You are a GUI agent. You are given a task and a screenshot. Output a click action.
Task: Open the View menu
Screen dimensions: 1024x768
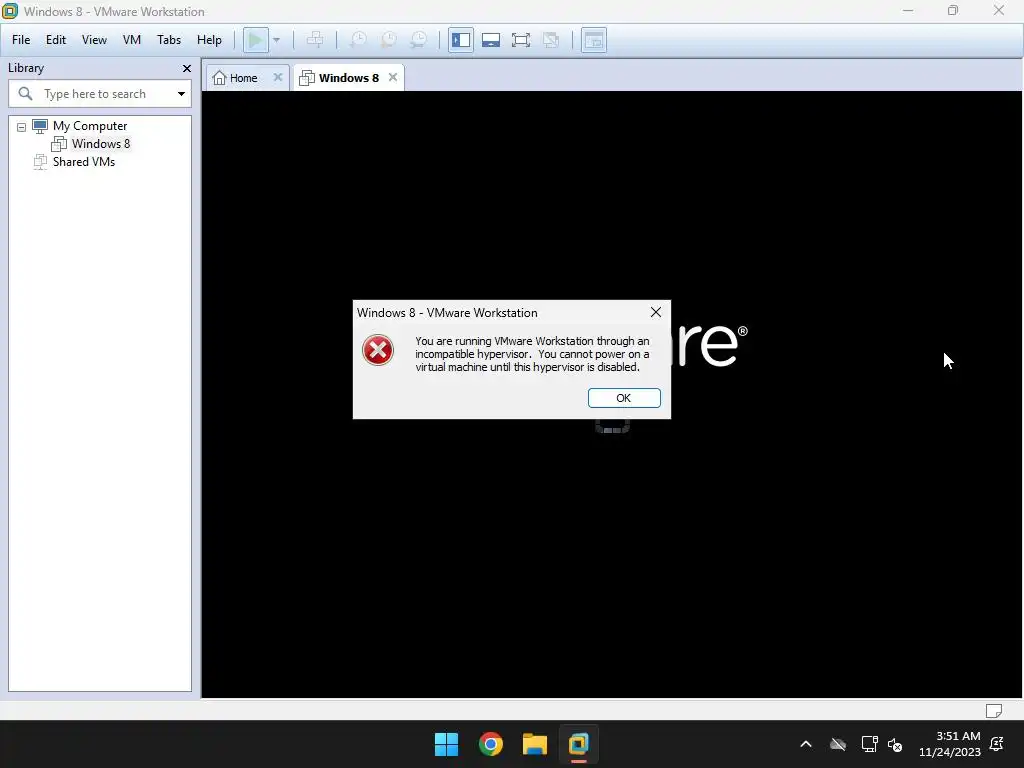tap(94, 40)
